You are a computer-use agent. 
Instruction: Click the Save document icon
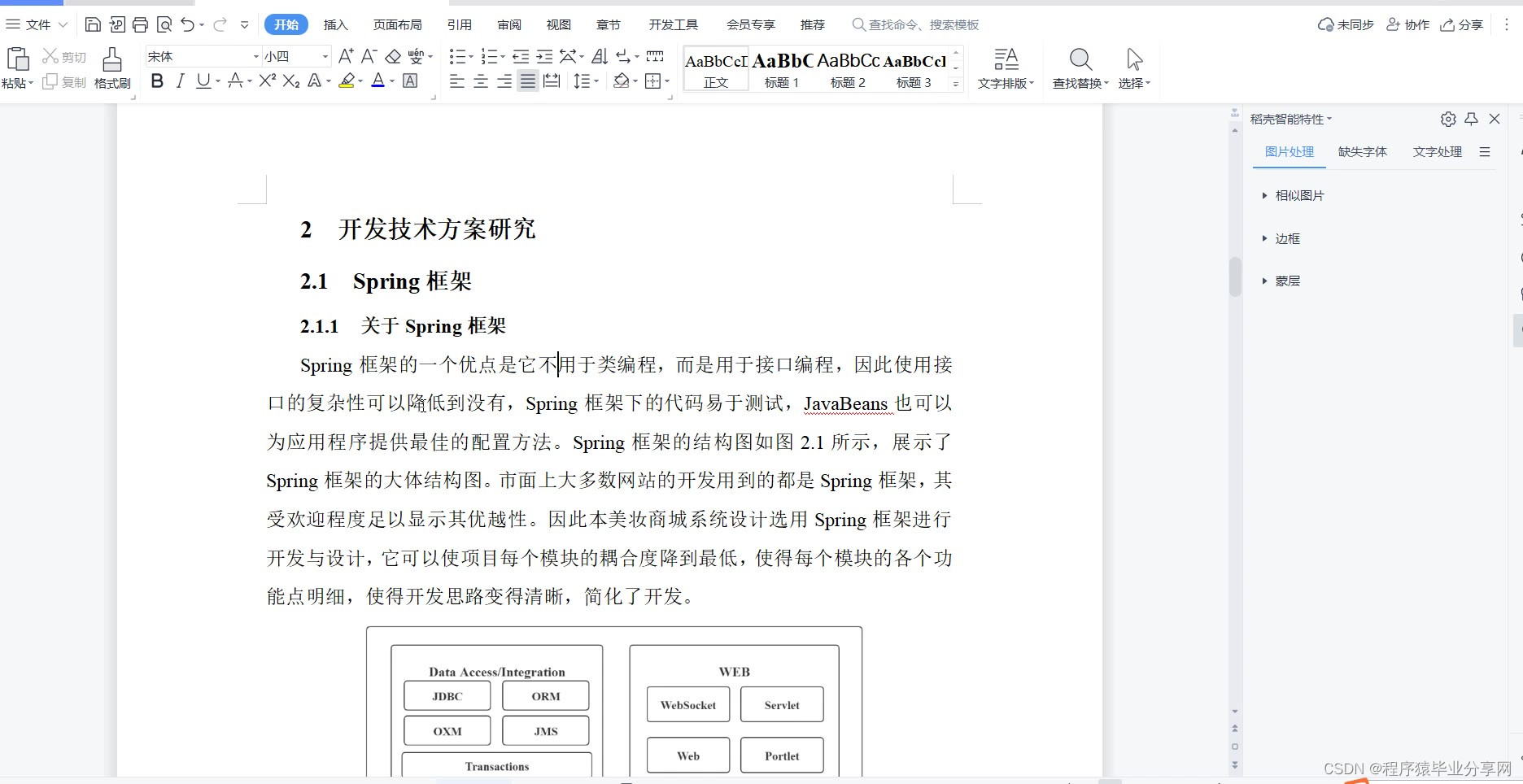(x=93, y=24)
